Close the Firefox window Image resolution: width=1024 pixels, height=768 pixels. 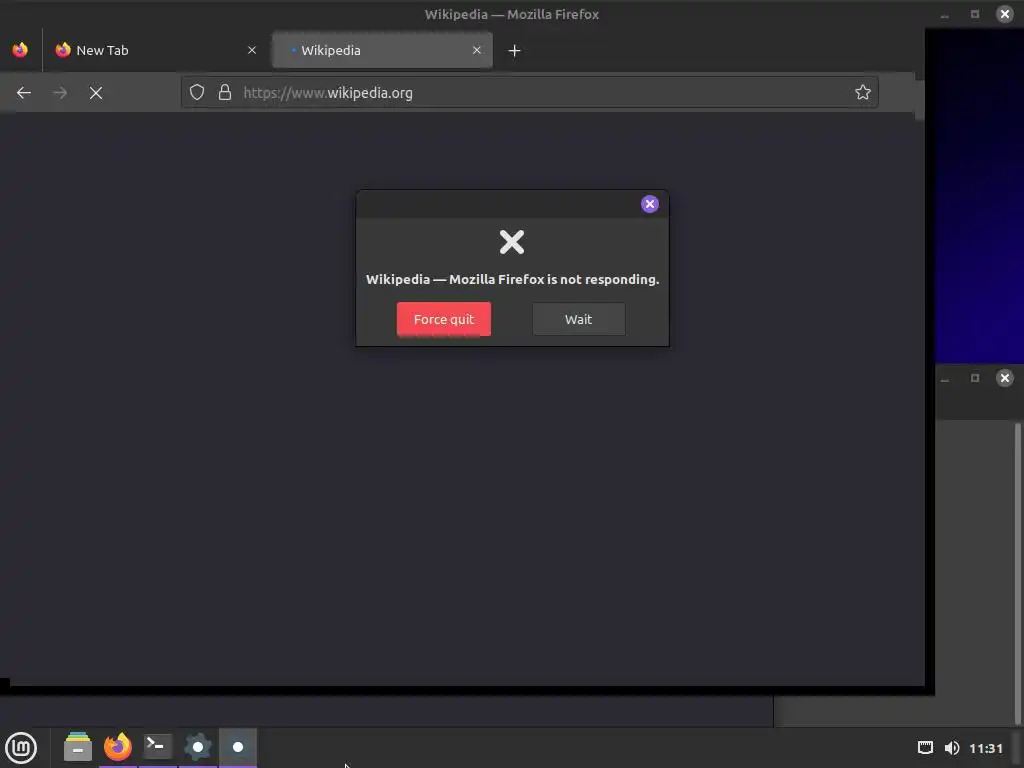click(1004, 14)
